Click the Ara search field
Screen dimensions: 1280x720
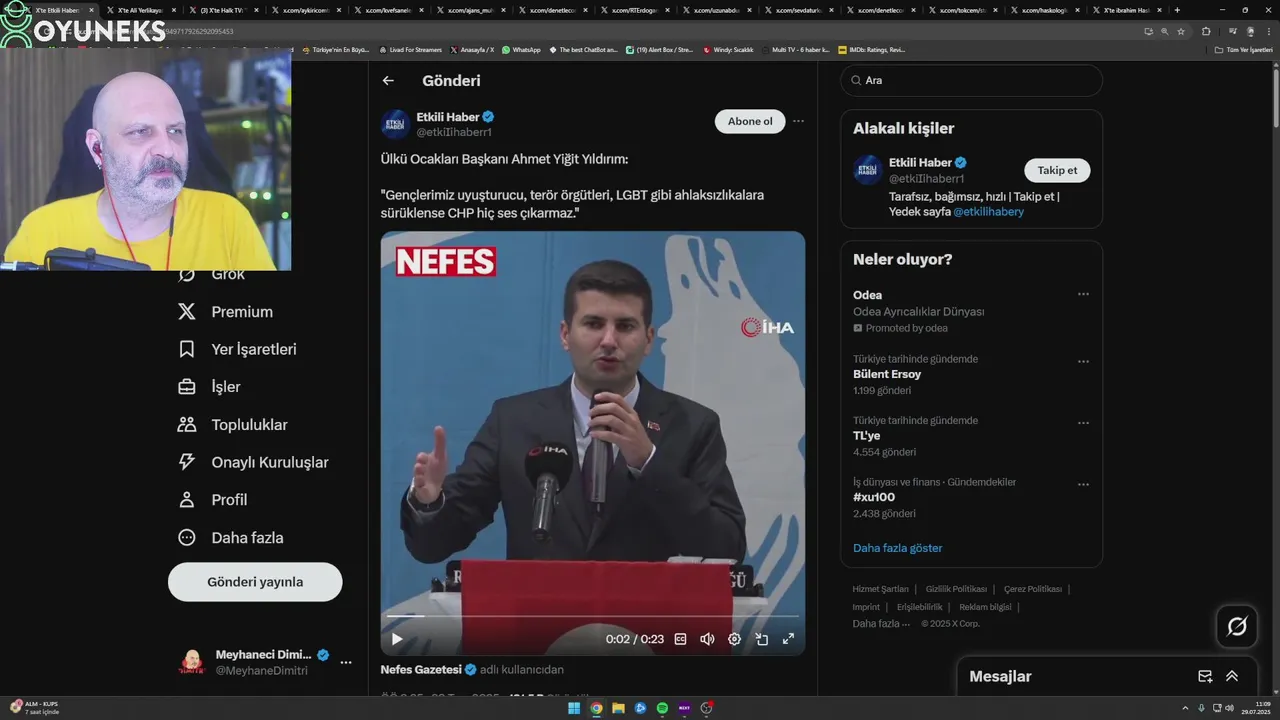pyautogui.click(x=971, y=80)
